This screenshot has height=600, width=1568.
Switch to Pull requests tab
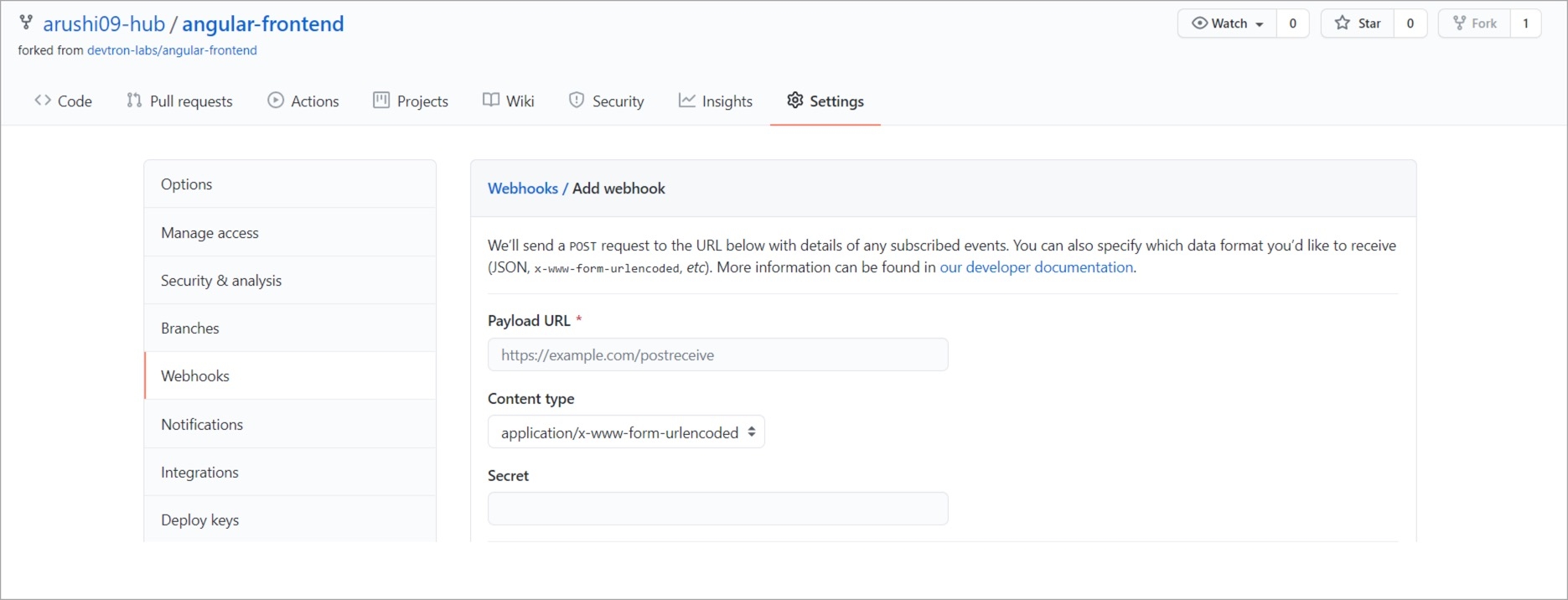coord(179,101)
